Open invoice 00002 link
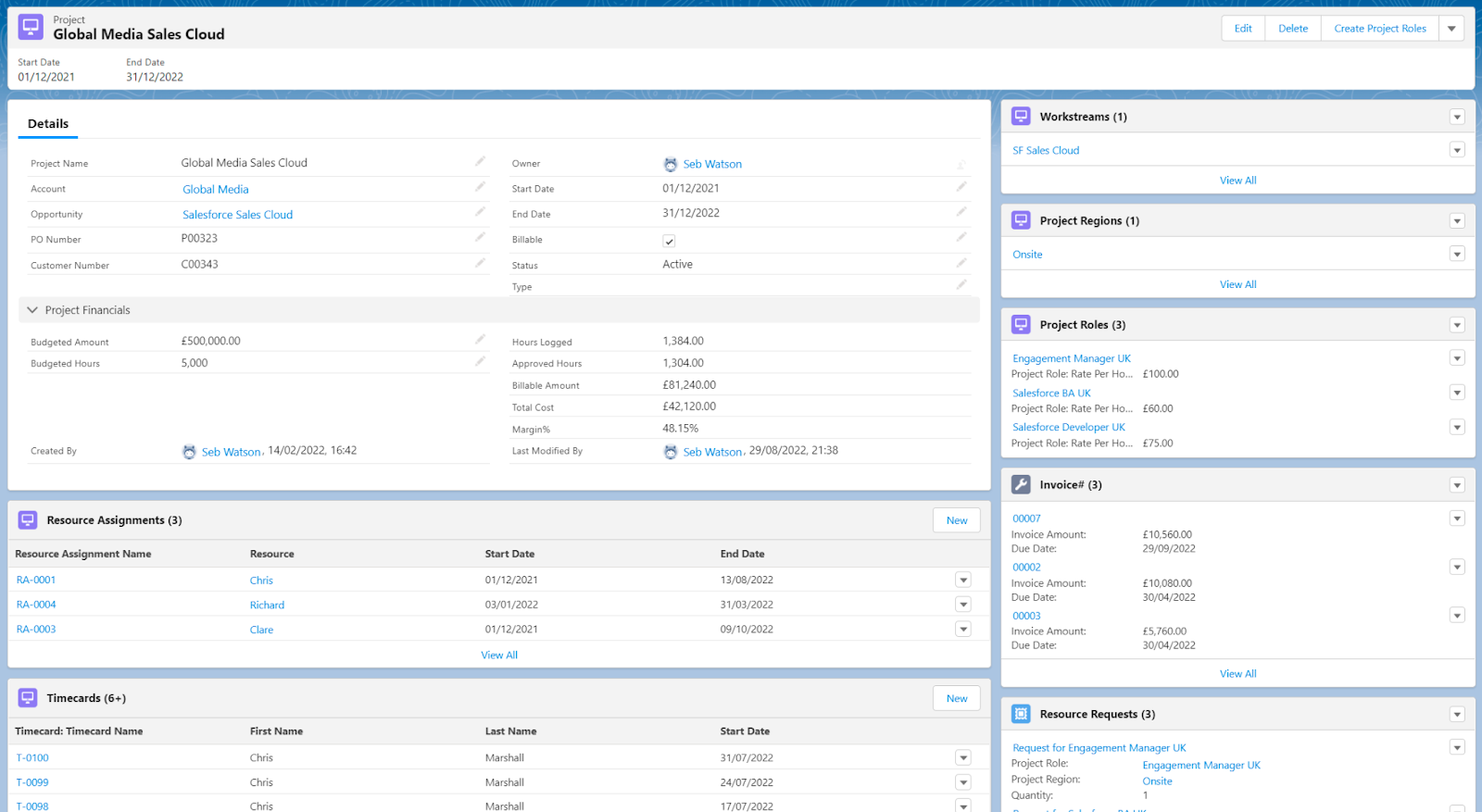1482x812 pixels. coord(1026,568)
